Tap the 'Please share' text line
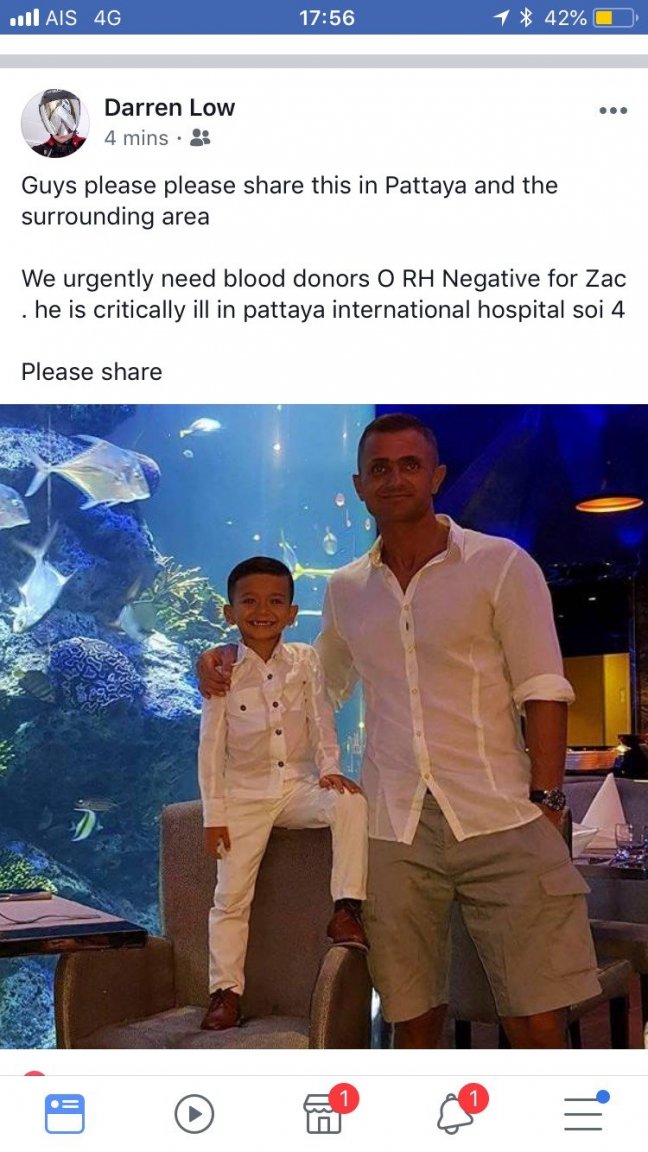648x1152 pixels. tap(92, 372)
